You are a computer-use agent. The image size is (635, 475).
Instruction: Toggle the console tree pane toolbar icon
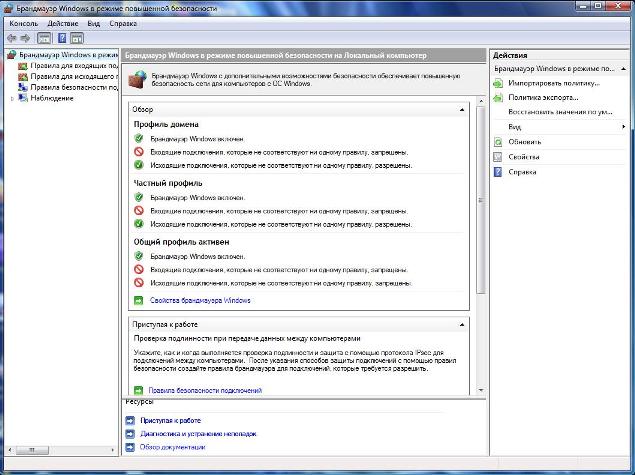coord(44,38)
